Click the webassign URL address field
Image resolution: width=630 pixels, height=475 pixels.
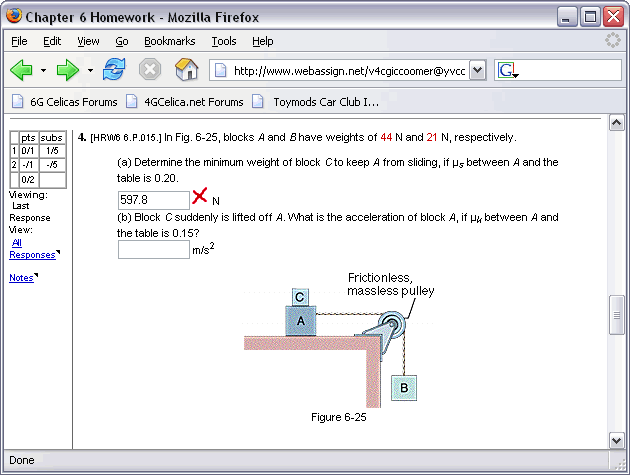(348, 70)
